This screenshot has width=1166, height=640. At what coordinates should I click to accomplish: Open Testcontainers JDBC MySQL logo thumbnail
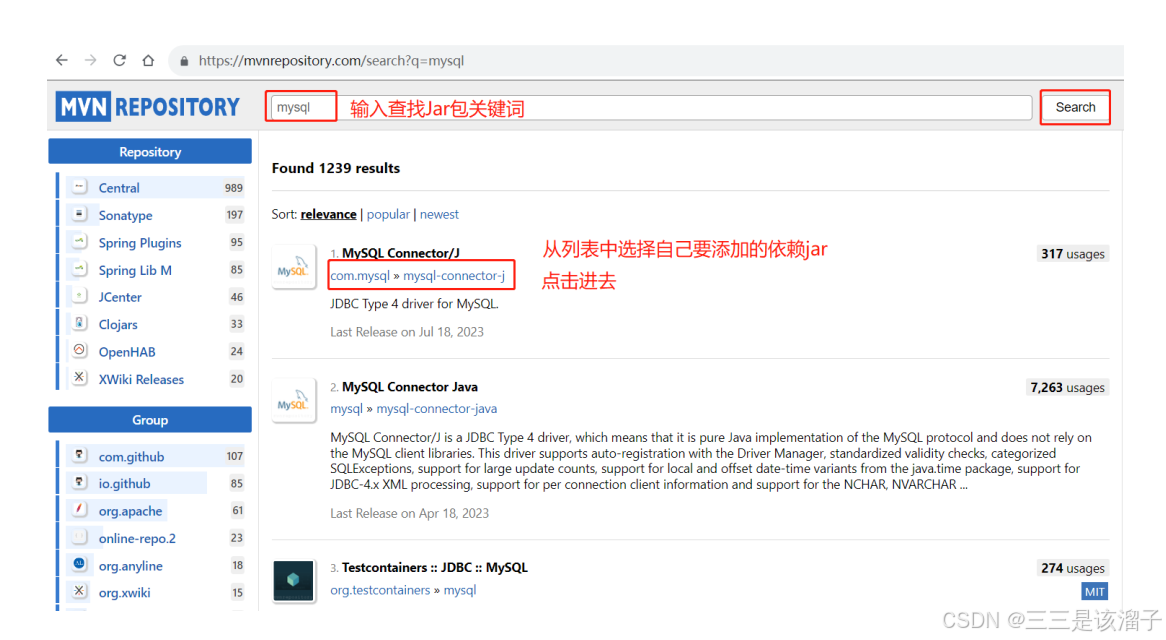coord(294,581)
